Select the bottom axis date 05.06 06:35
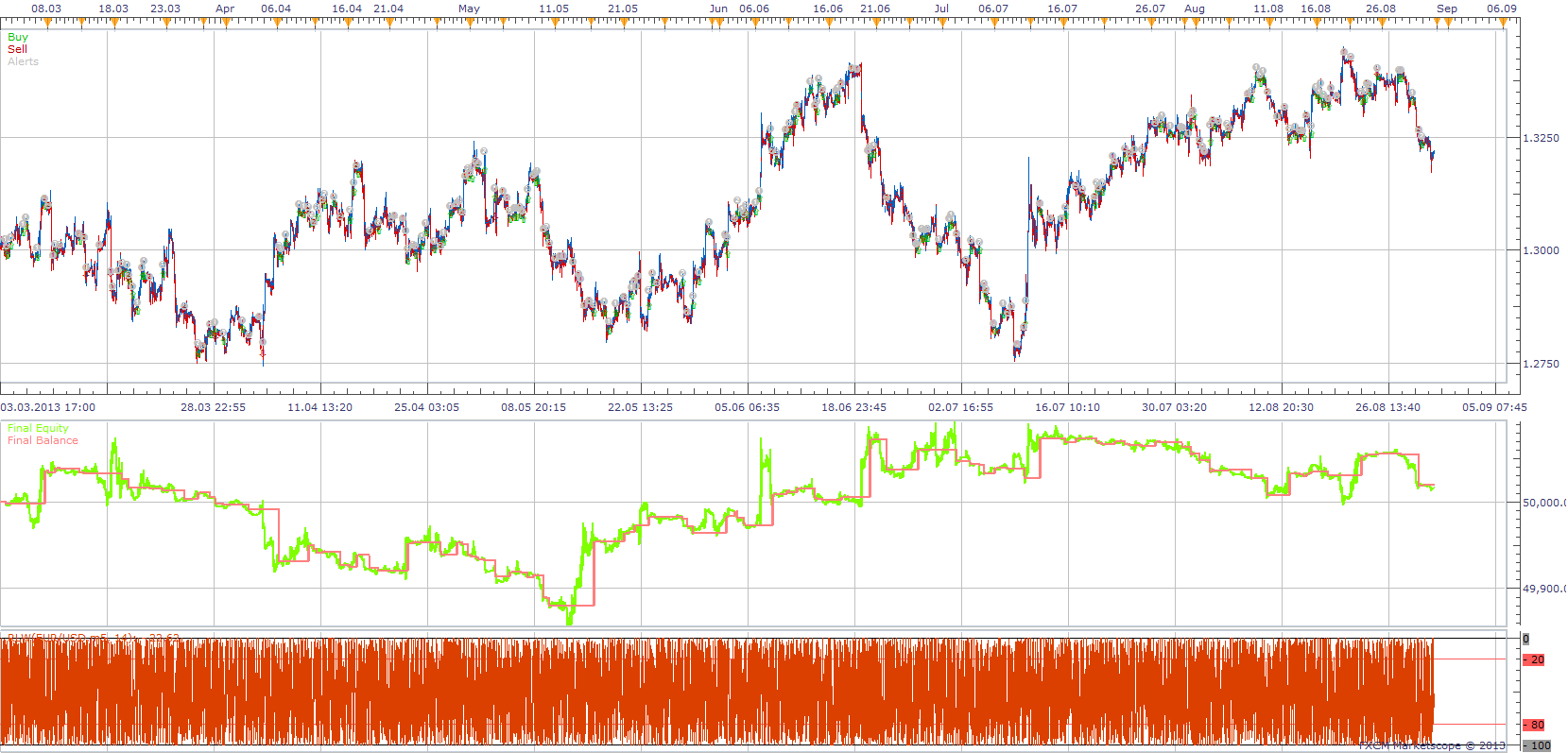Screen dimensions: 1568x753 point(748,407)
